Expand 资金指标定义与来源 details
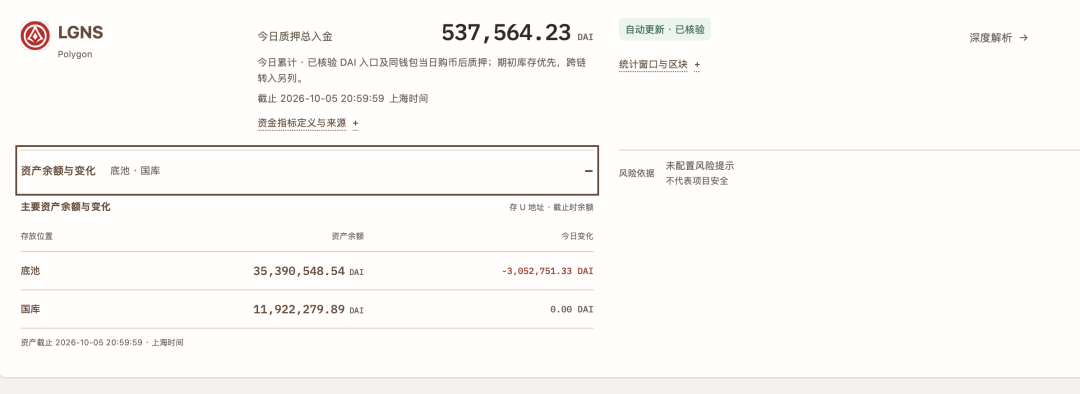Screen dimensions: 1080x394 308,123
